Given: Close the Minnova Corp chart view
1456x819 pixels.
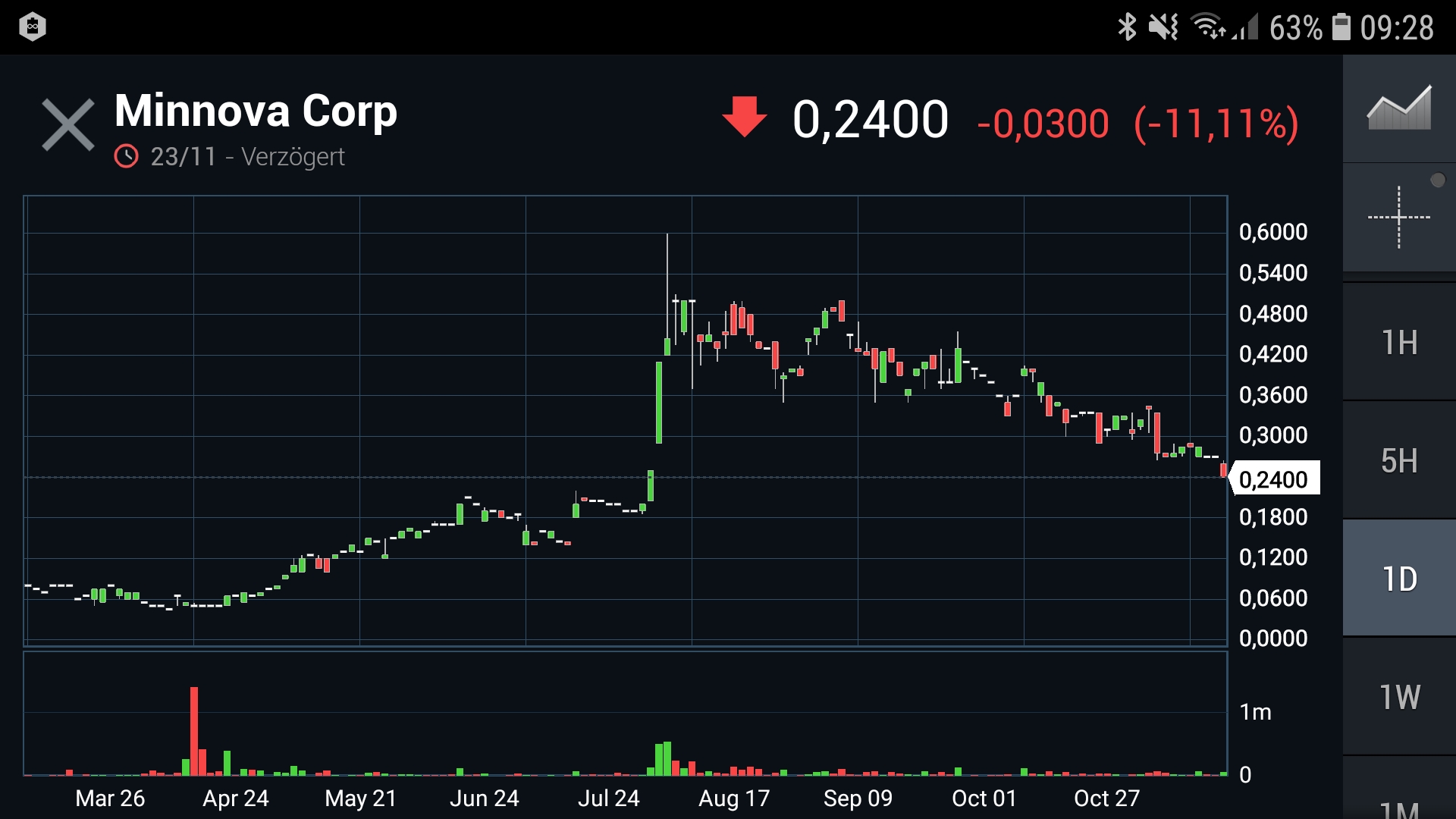Looking at the screenshot, I should point(67,125).
